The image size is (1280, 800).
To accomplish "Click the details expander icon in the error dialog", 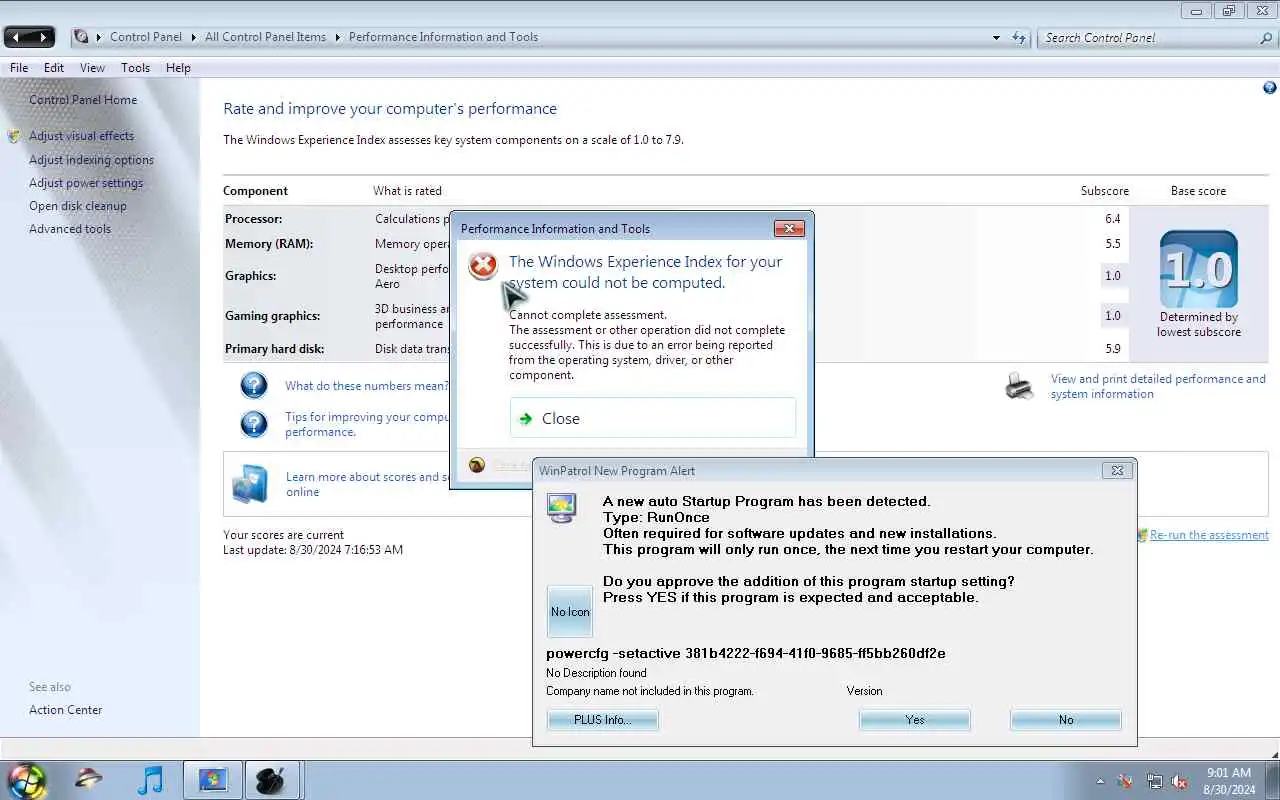I will pyautogui.click(x=477, y=465).
